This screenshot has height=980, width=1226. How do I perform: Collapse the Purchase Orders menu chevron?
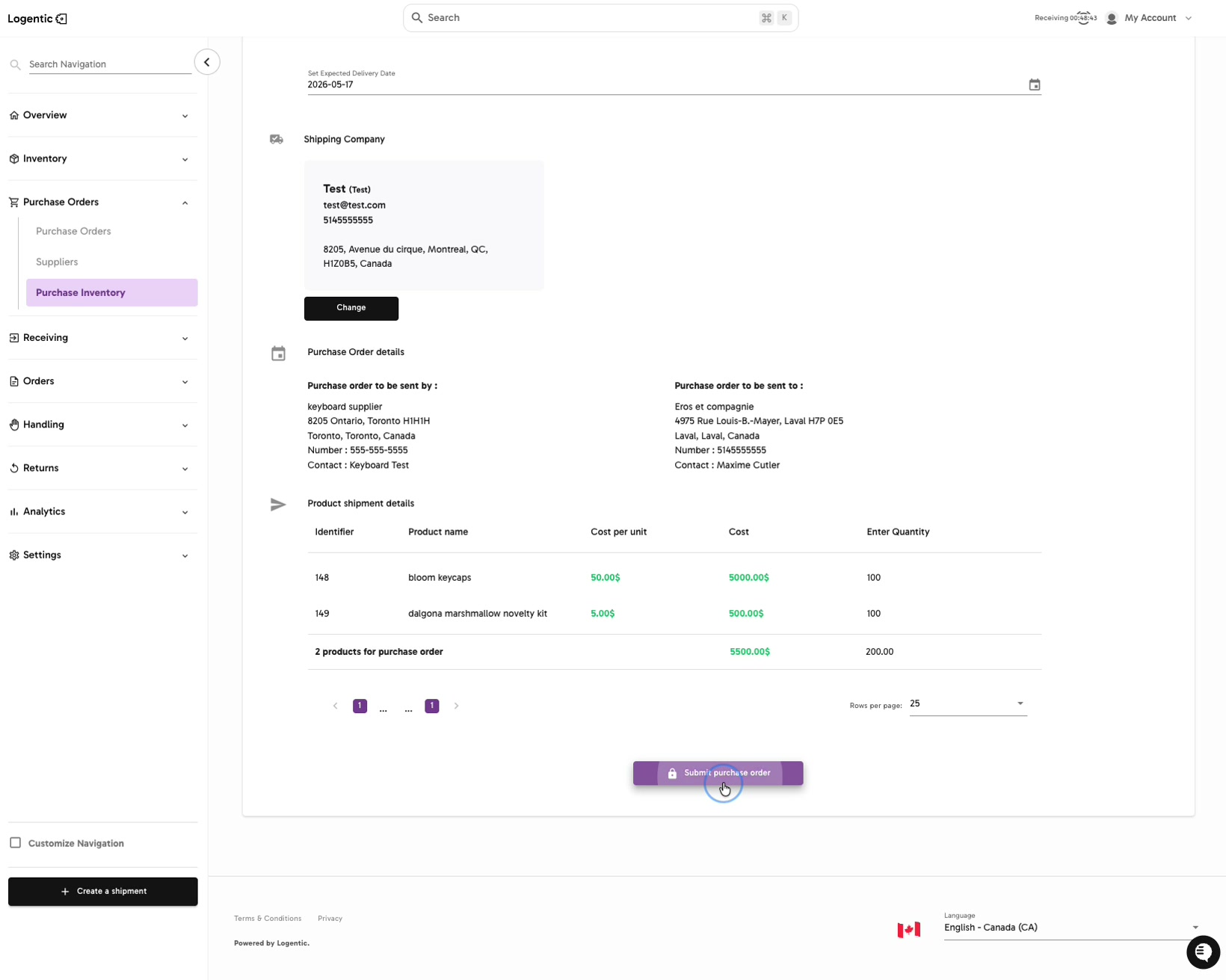click(x=185, y=203)
